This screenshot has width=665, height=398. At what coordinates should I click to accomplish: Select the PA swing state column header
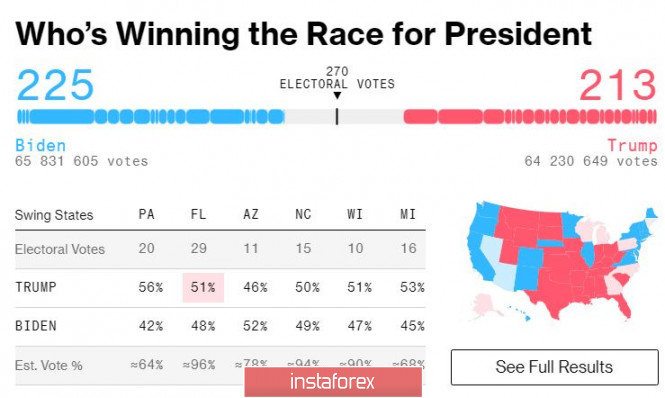(146, 214)
